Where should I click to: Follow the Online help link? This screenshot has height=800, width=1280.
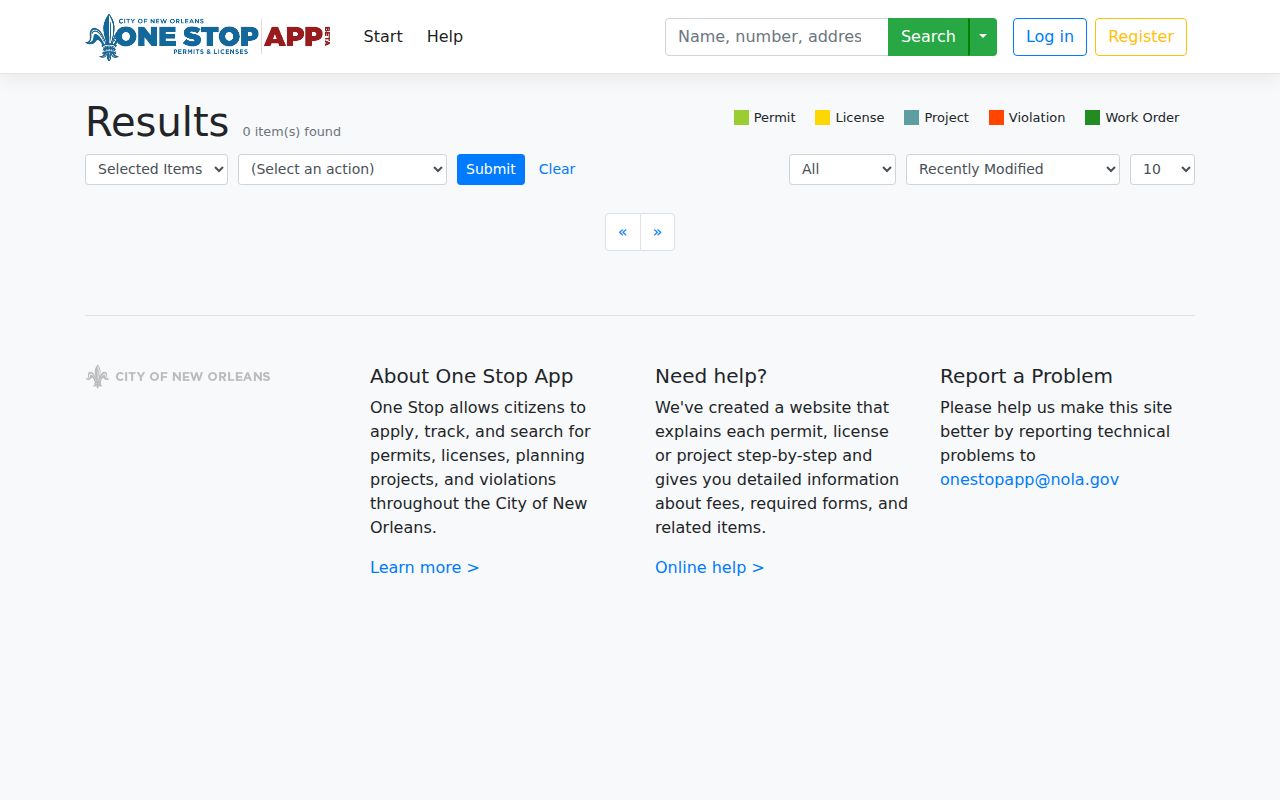[710, 567]
